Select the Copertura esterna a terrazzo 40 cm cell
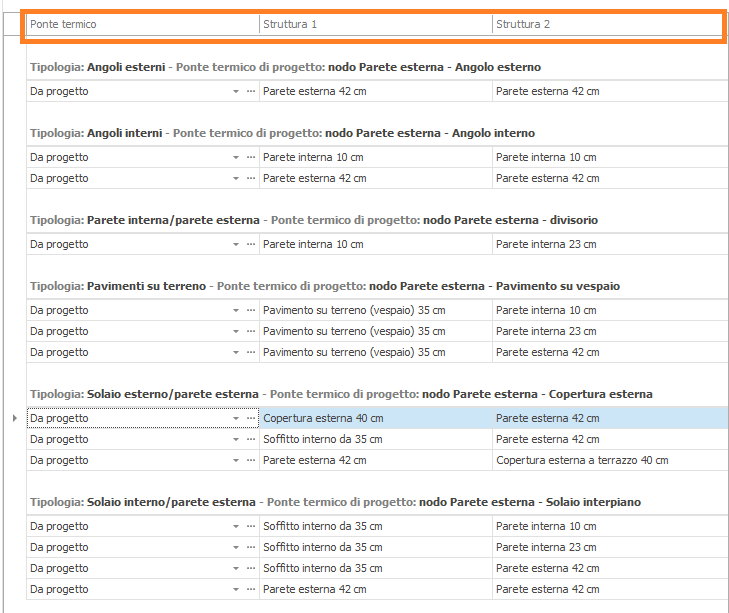This screenshot has height=613, width=729. pyautogui.click(x=582, y=460)
